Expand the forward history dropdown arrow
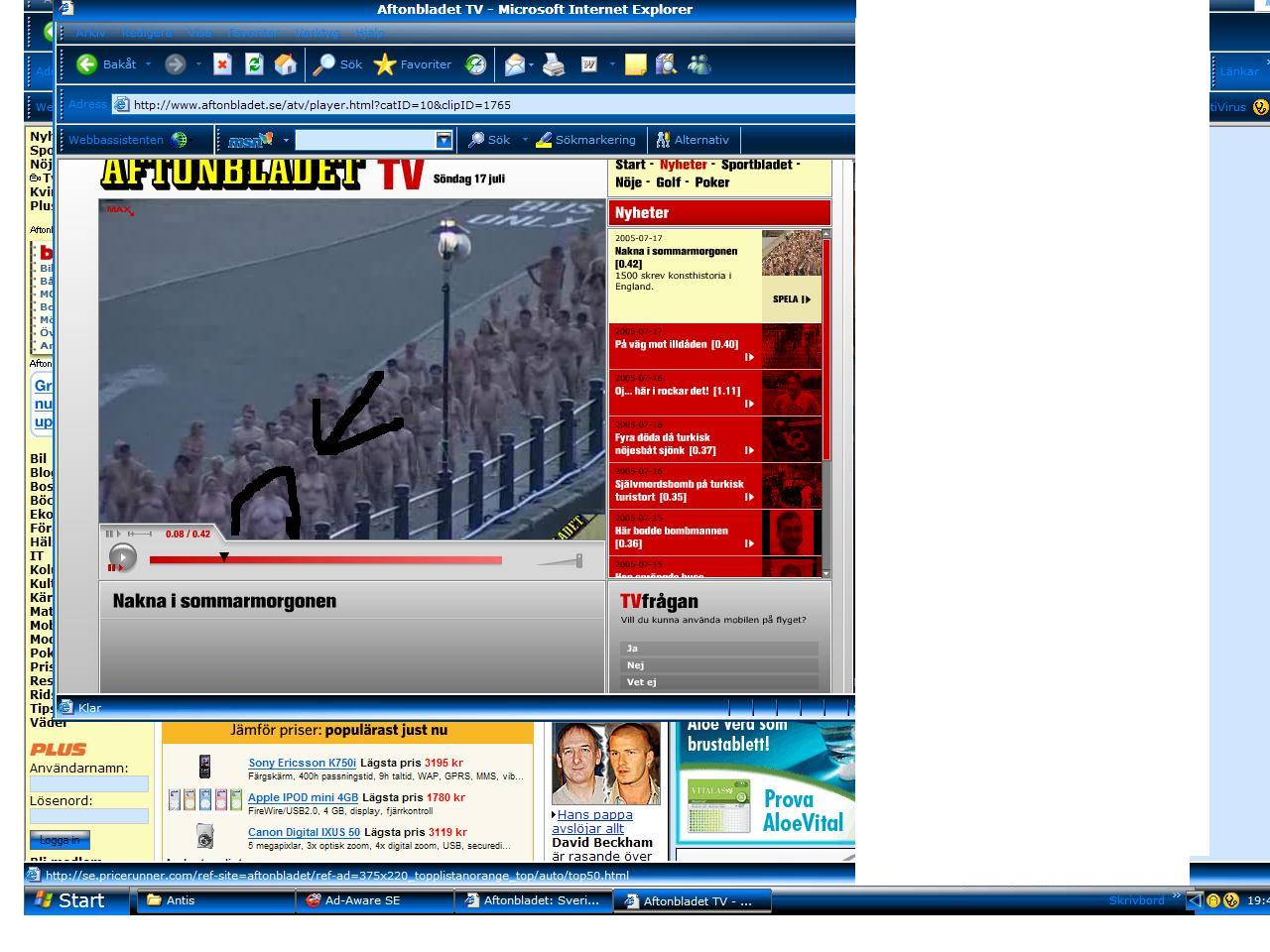The width and height of the screenshot is (1270, 952). (198, 64)
